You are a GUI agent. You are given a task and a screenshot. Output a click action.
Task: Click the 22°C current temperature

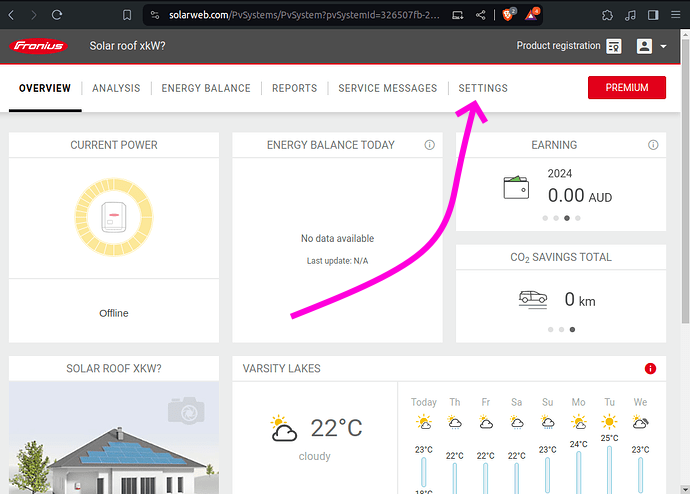(337, 428)
